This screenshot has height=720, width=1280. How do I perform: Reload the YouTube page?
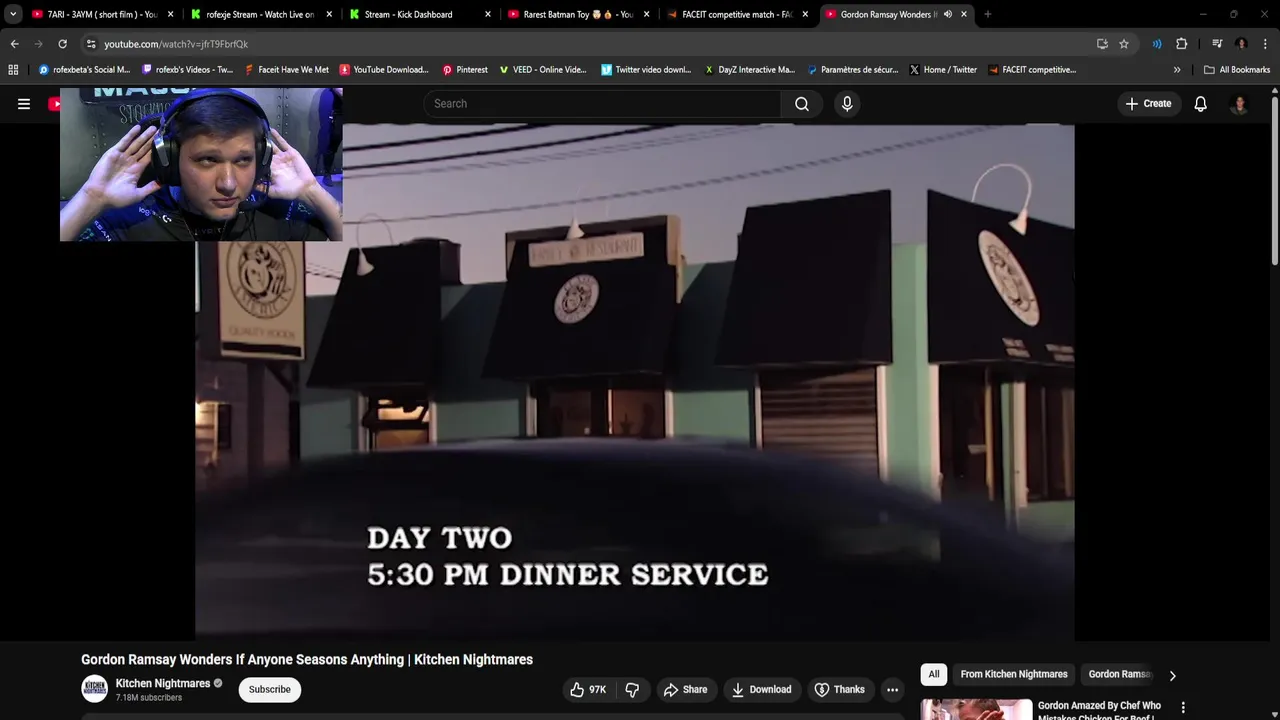[x=62, y=44]
